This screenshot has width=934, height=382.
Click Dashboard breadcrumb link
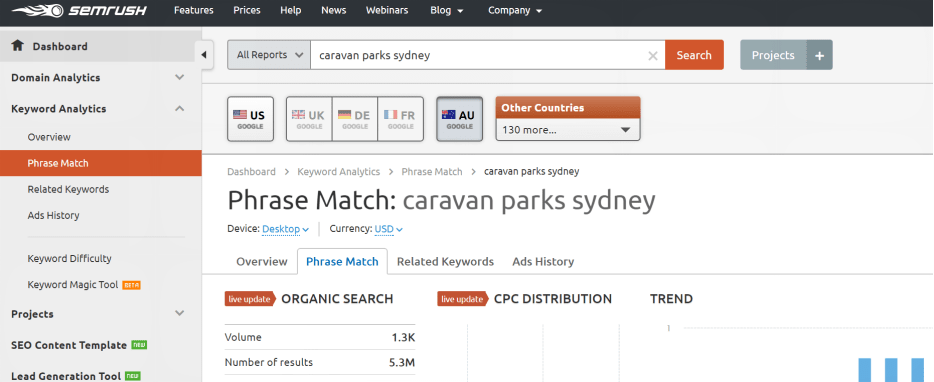[x=251, y=172]
